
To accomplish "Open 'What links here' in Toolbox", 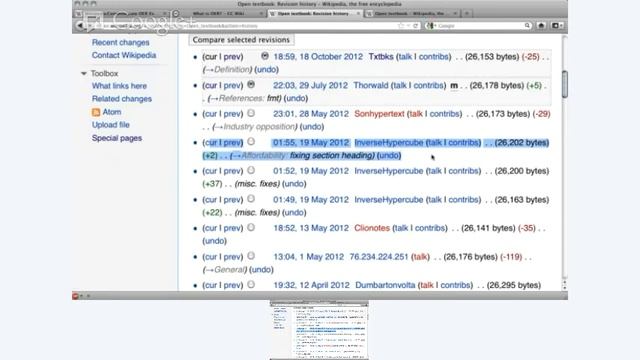I will (x=119, y=86).
